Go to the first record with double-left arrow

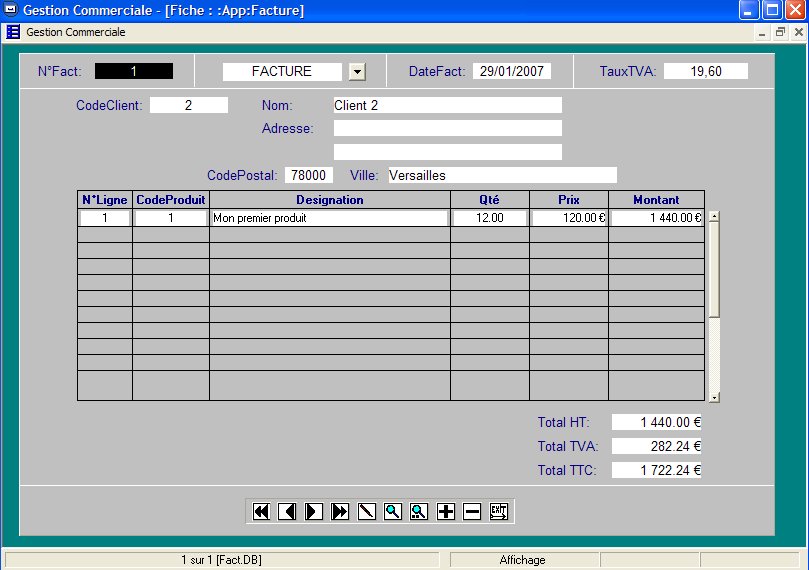pyautogui.click(x=261, y=511)
